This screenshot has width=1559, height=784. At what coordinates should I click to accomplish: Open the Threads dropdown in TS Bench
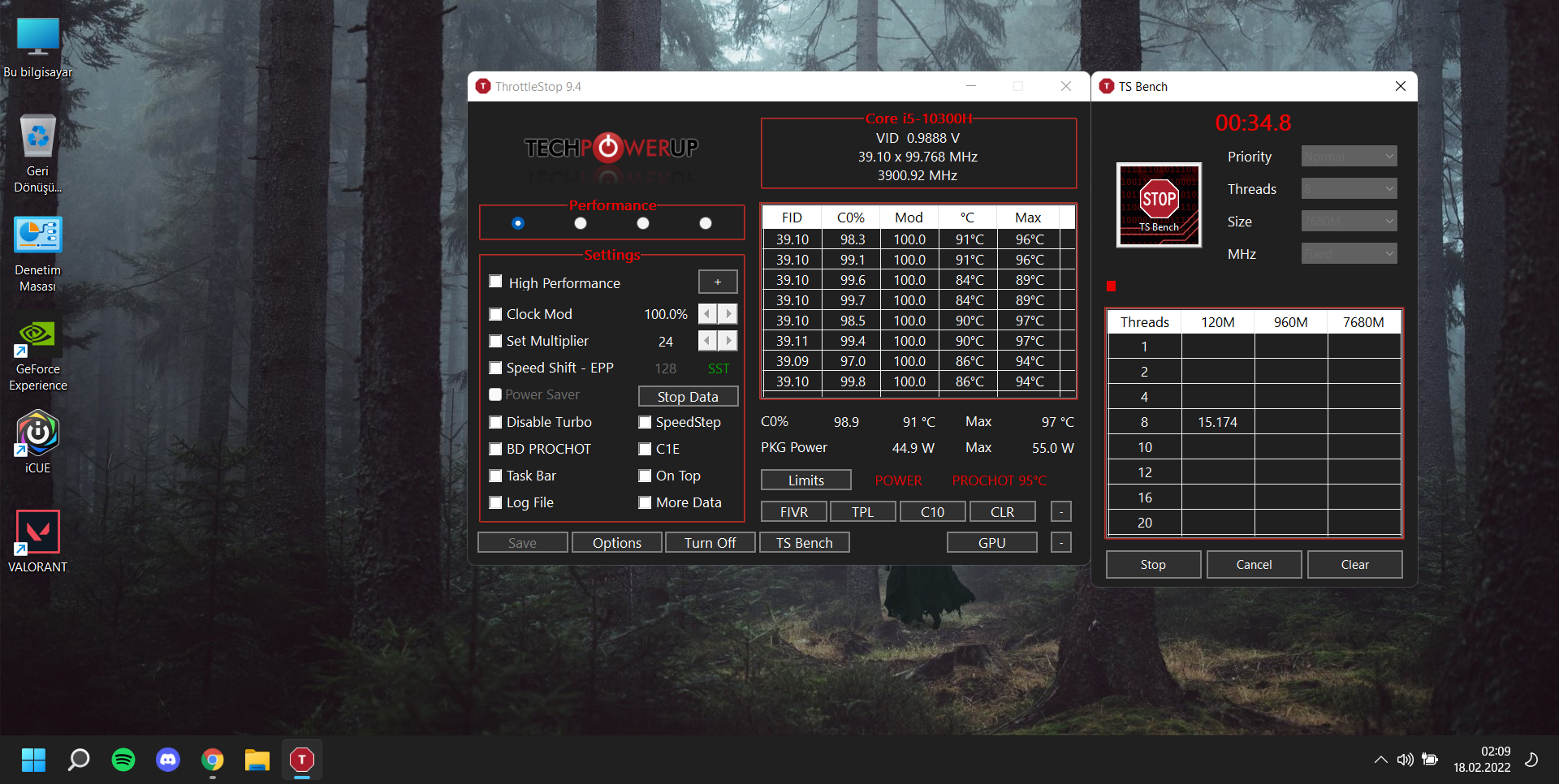(x=1349, y=188)
